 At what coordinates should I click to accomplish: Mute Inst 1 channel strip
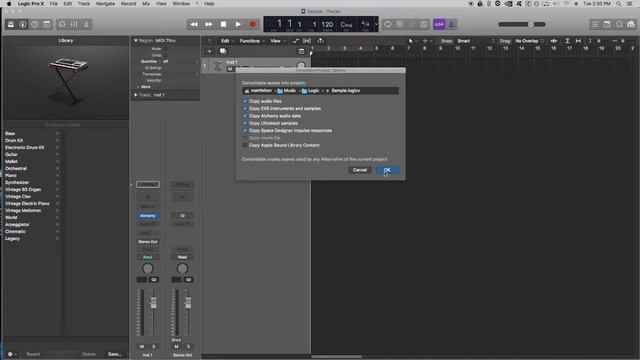[142, 347]
